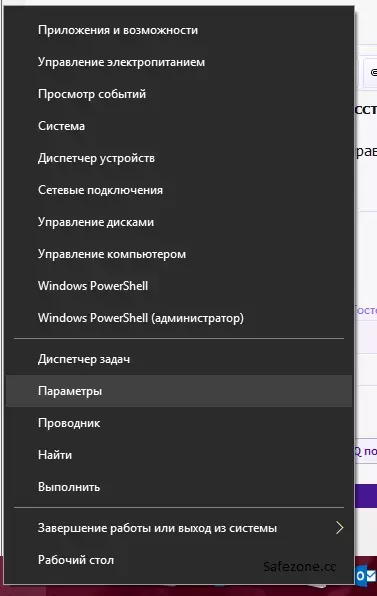Run Windows PowerShell (администратор)

click(179, 317)
